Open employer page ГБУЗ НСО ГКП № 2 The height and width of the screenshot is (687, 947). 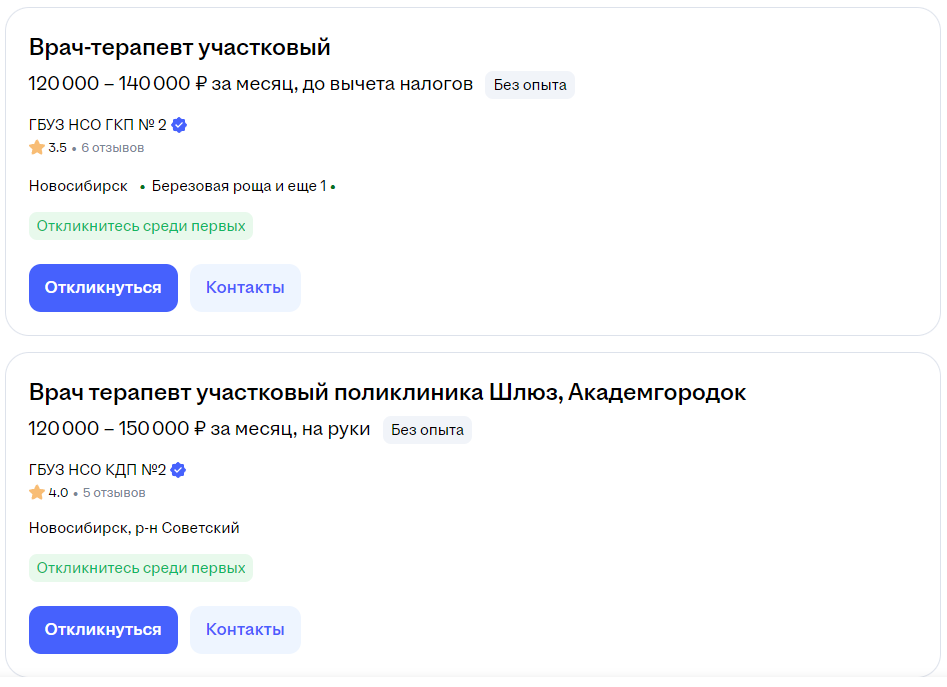(x=98, y=125)
